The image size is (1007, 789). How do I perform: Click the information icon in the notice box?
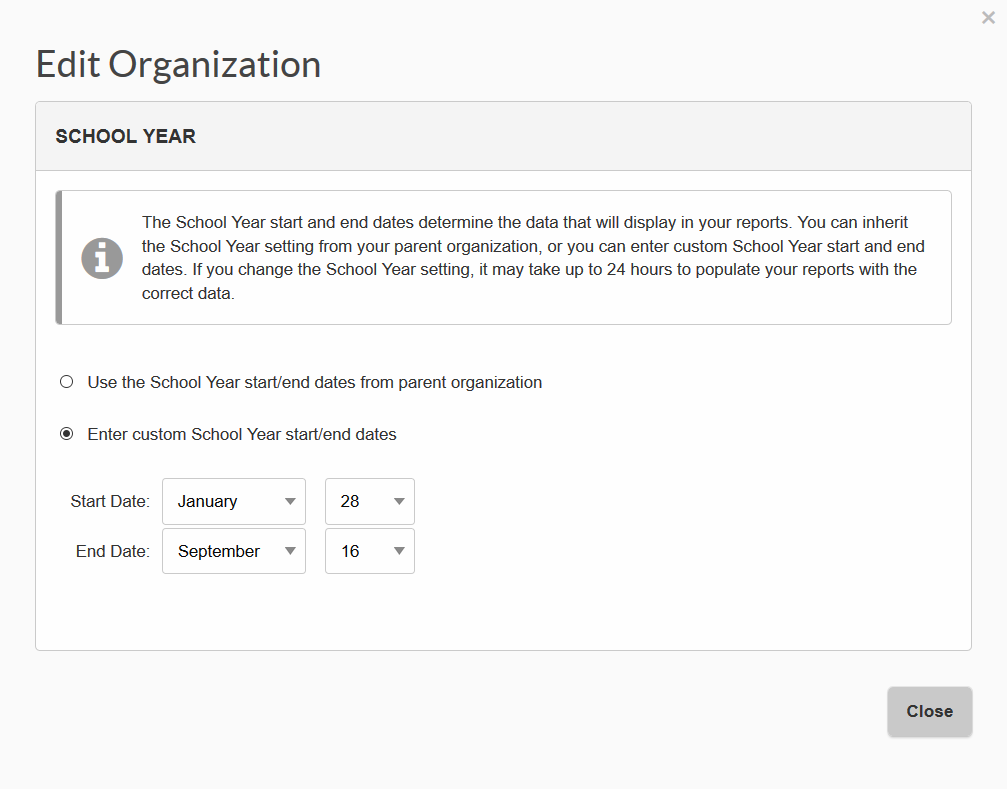tap(102, 257)
